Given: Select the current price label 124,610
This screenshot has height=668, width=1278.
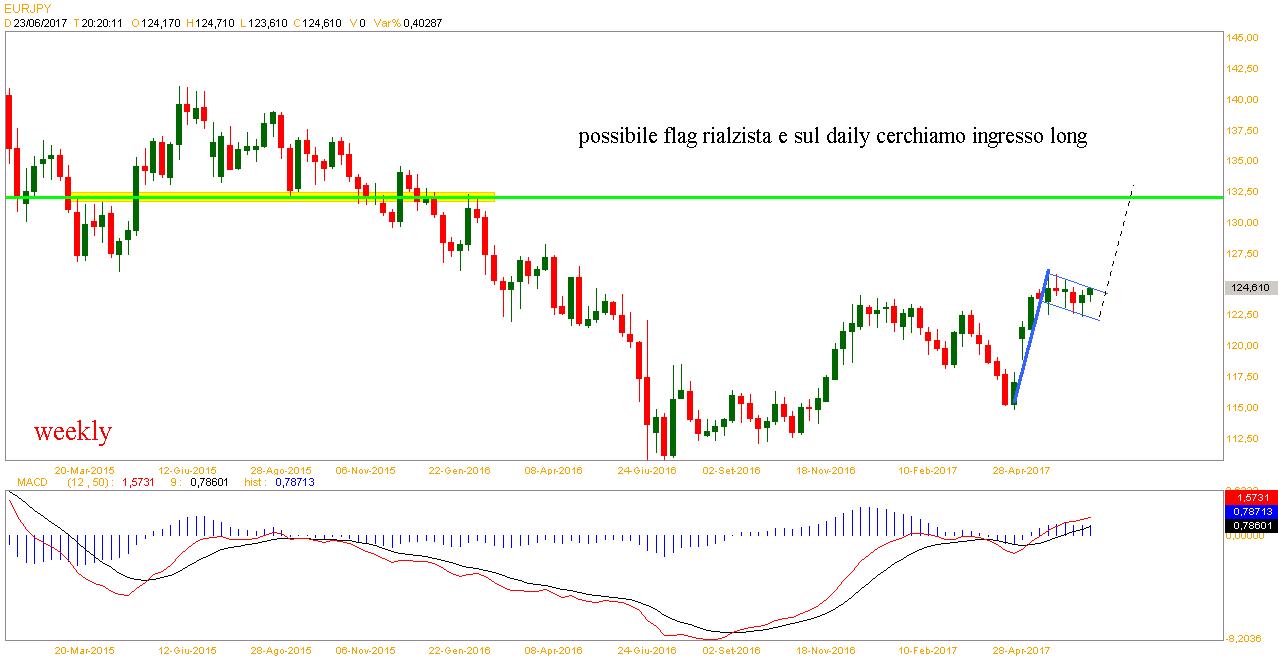Looking at the screenshot, I should click(1248, 288).
